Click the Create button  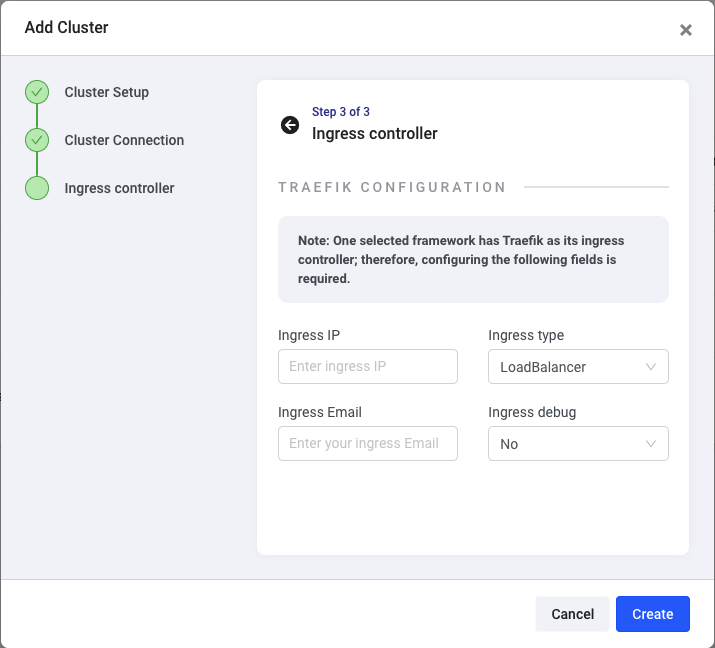point(653,614)
